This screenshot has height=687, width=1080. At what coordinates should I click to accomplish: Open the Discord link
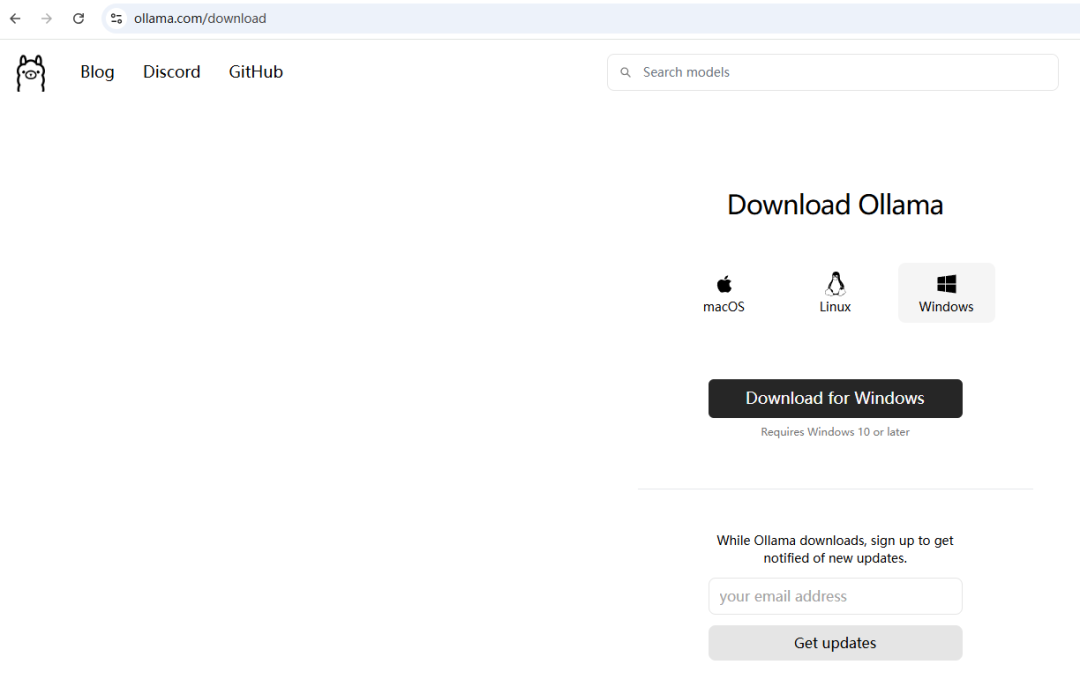[172, 72]
